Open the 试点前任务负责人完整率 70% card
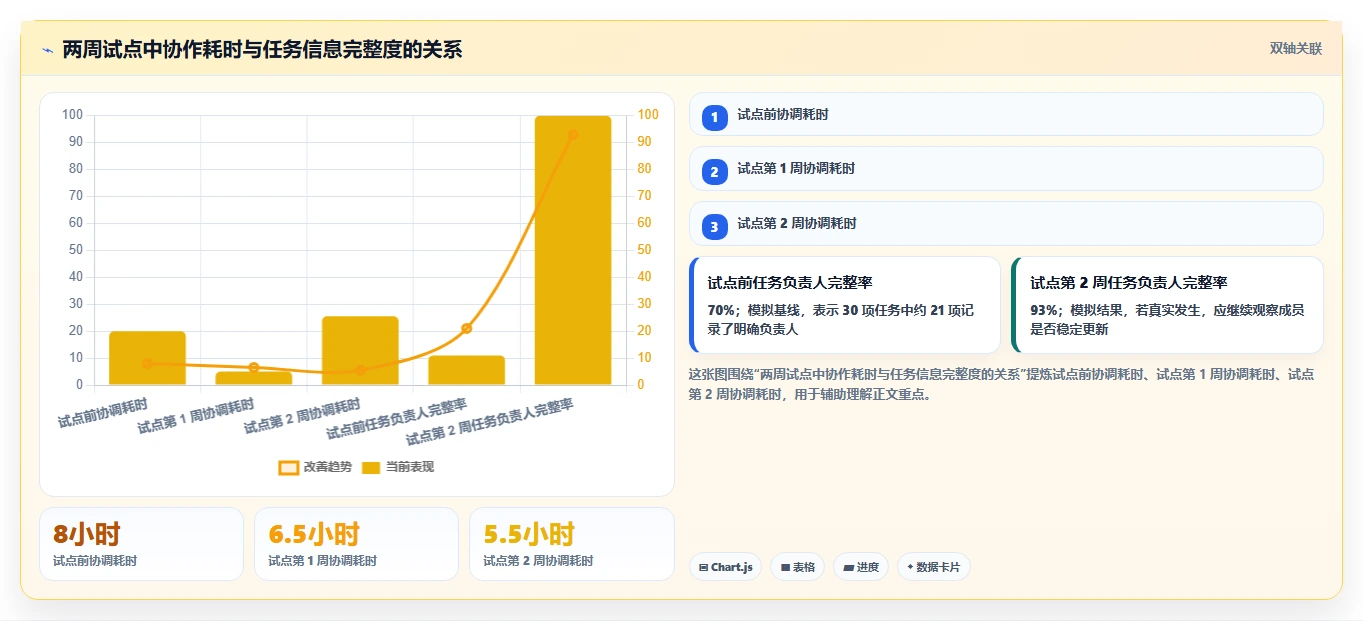Viewport: 1363px width, 621px height. (x=845, y=305)
